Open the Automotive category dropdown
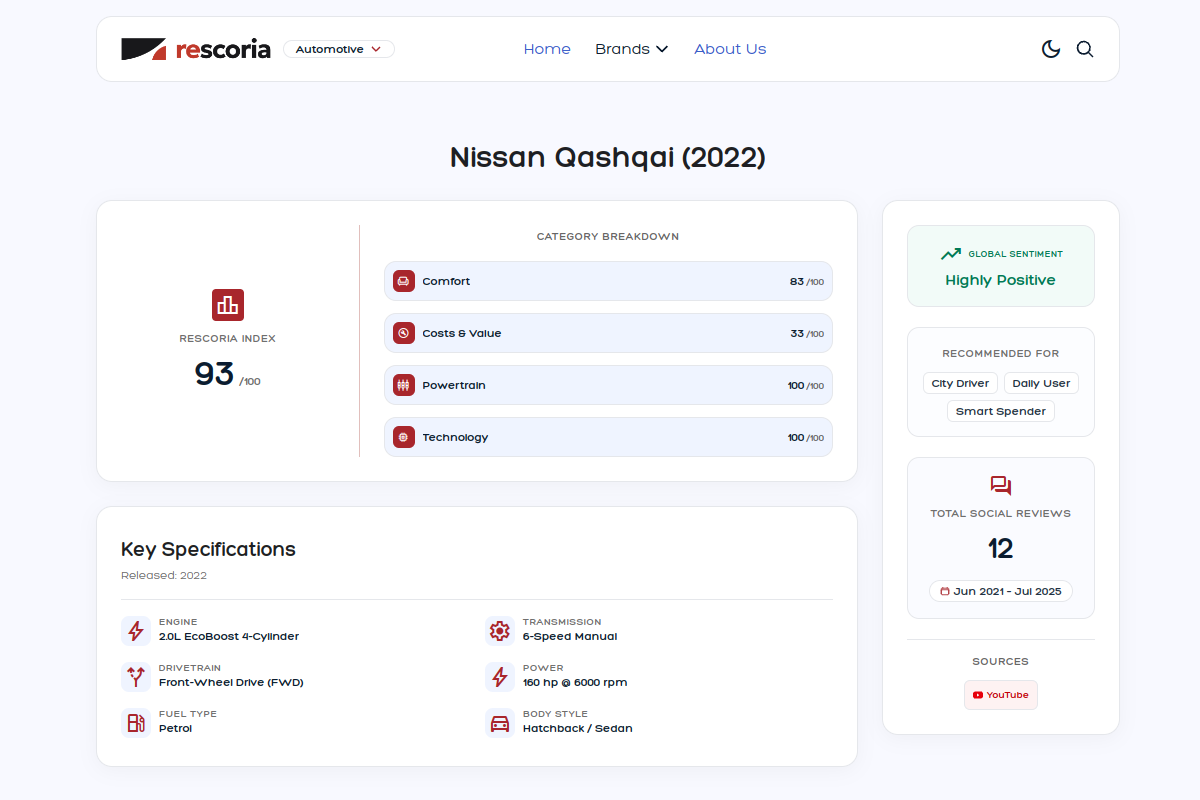 [339, 49]
